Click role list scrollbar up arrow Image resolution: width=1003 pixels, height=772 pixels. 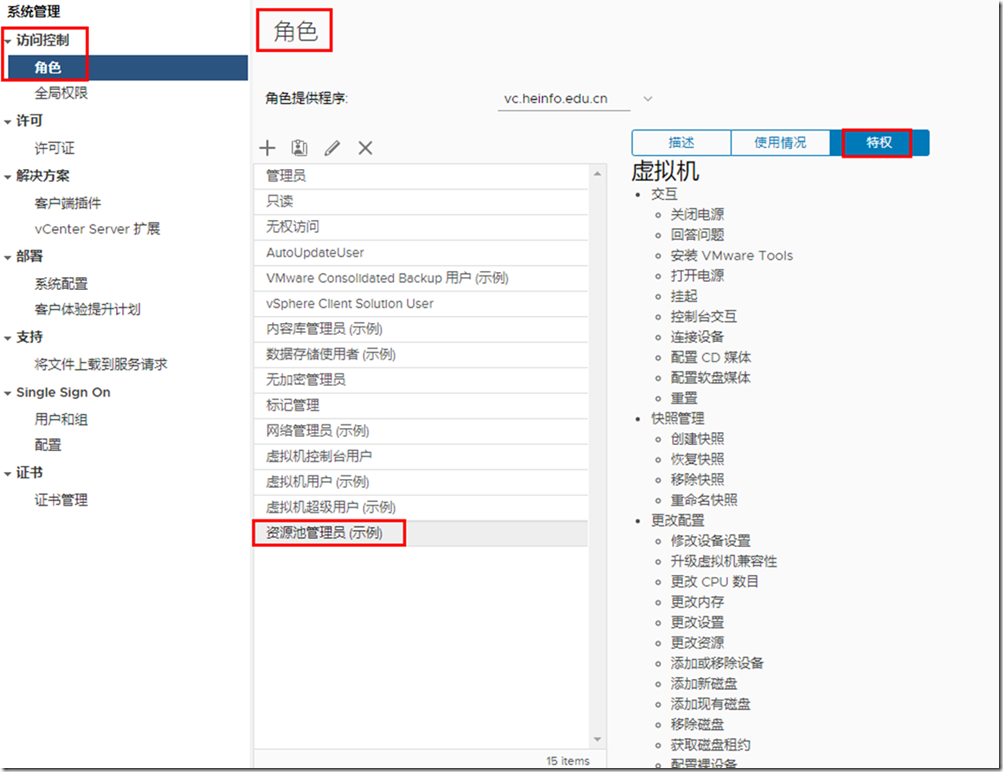click(597, 174)
